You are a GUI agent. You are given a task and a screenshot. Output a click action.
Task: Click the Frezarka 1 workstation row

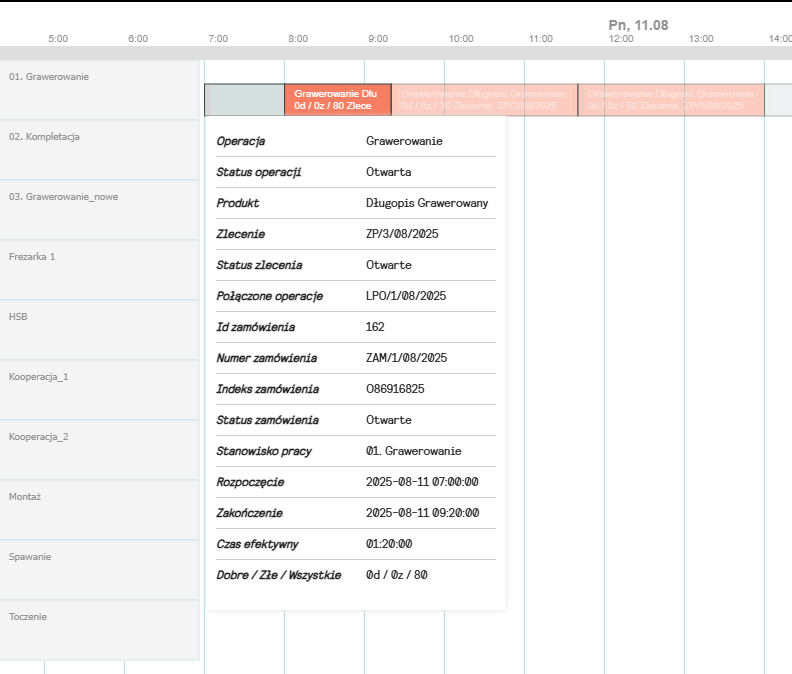(x=100, y=270)
